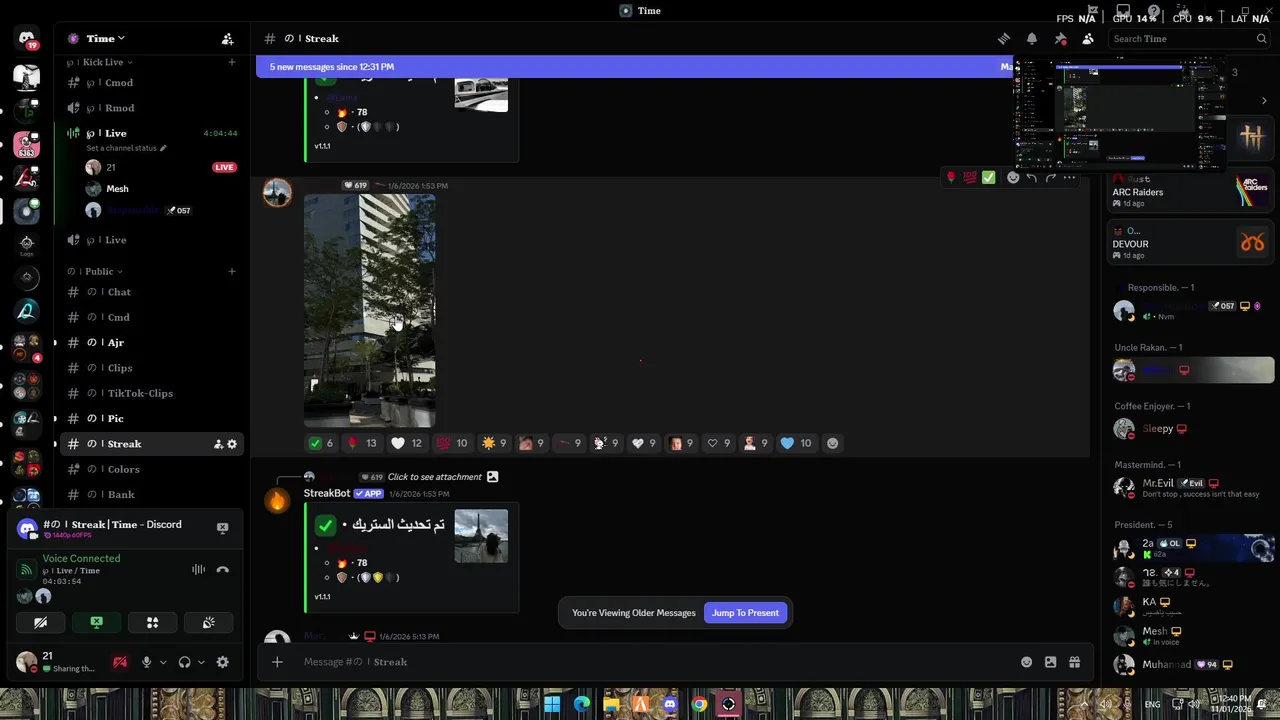Open the Chat channel
This screenshot has height=720, width=1280.
[x=150, y=292]
